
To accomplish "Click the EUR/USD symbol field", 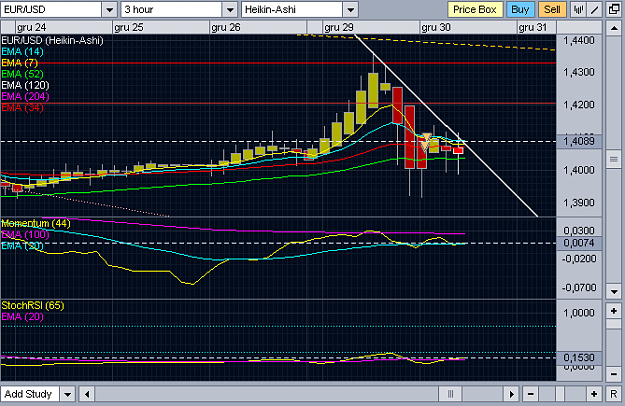I will coord(51,10).
